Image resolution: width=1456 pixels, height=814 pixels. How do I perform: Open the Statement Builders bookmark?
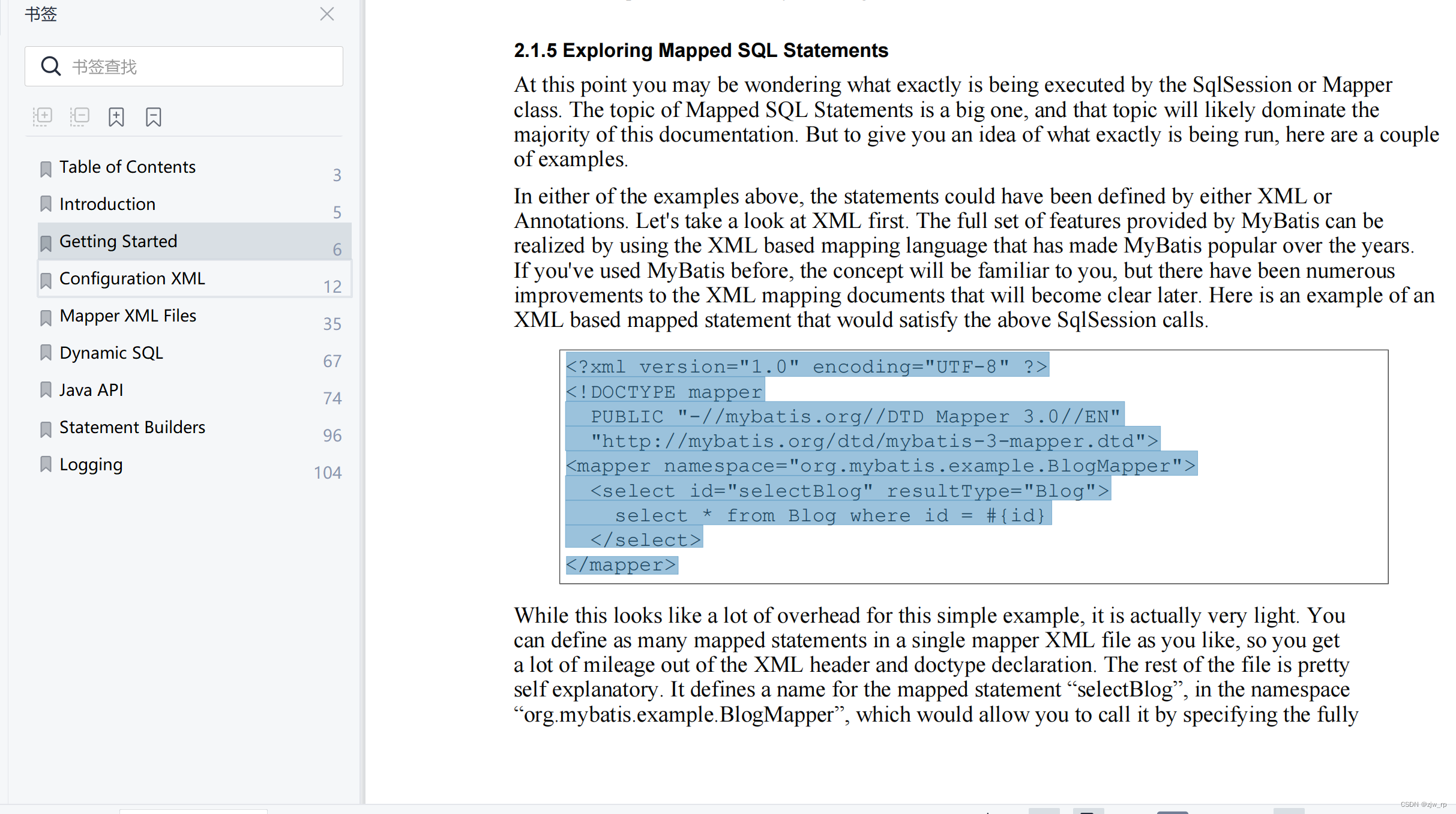pos(132,427)
